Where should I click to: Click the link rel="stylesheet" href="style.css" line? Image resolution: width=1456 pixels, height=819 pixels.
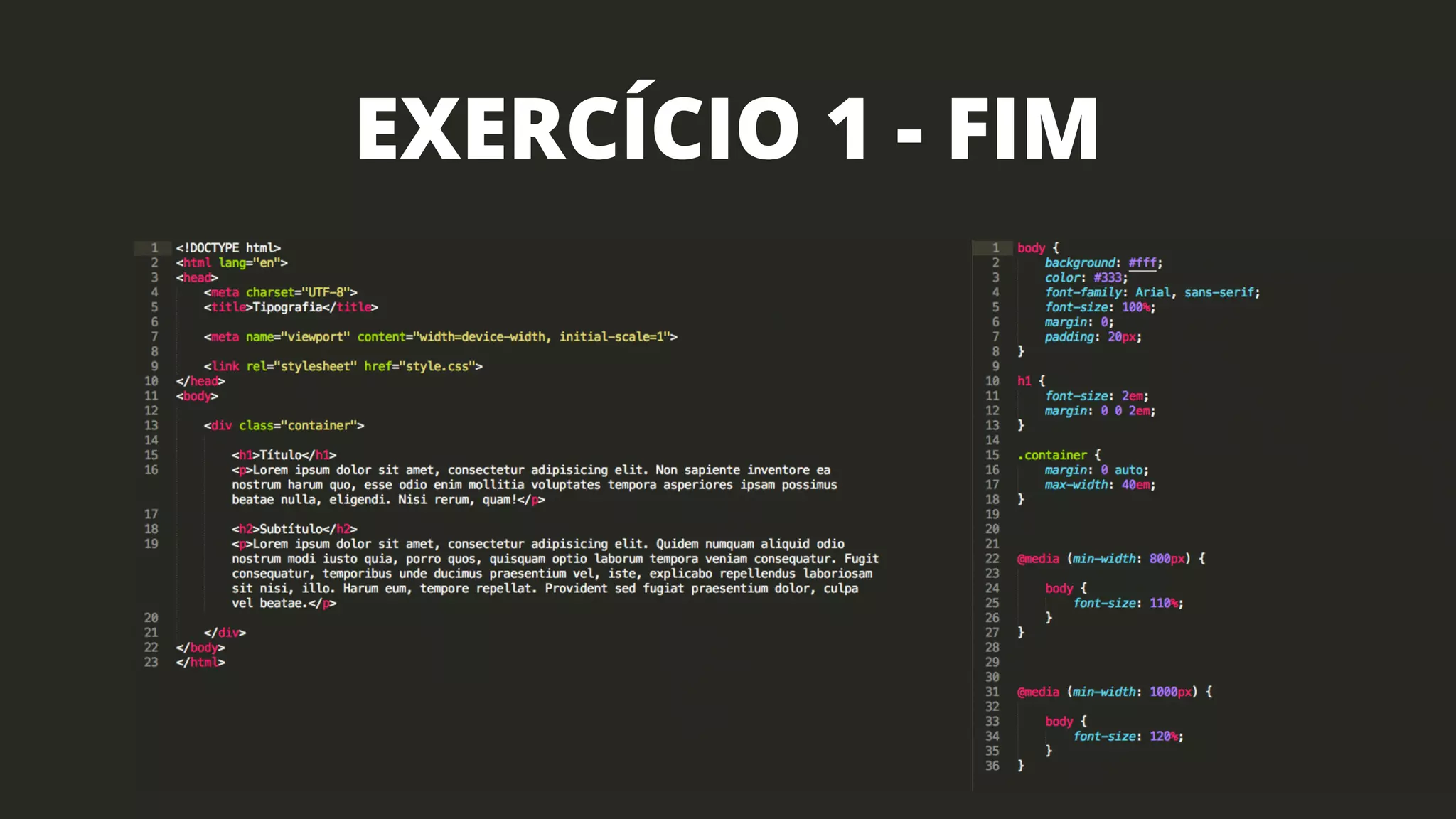click(x=343, y=366)
